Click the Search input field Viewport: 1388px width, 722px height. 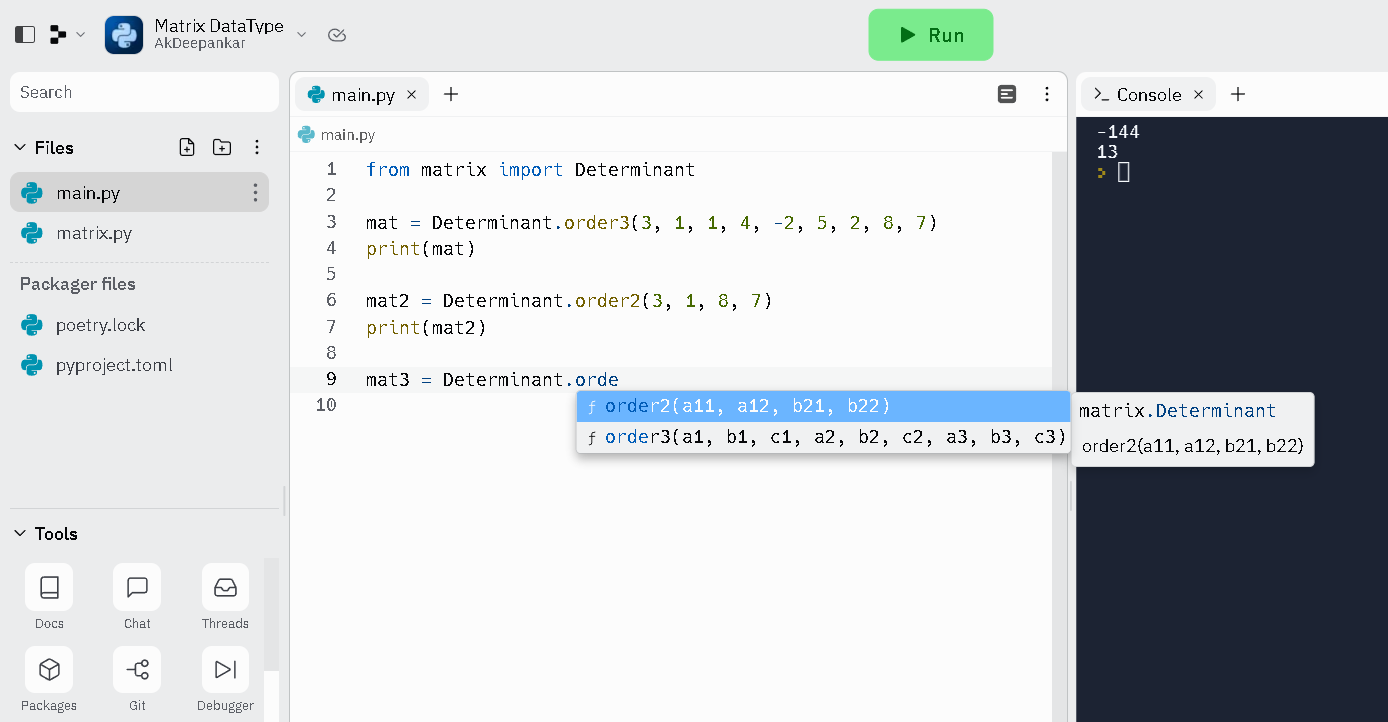144,92
